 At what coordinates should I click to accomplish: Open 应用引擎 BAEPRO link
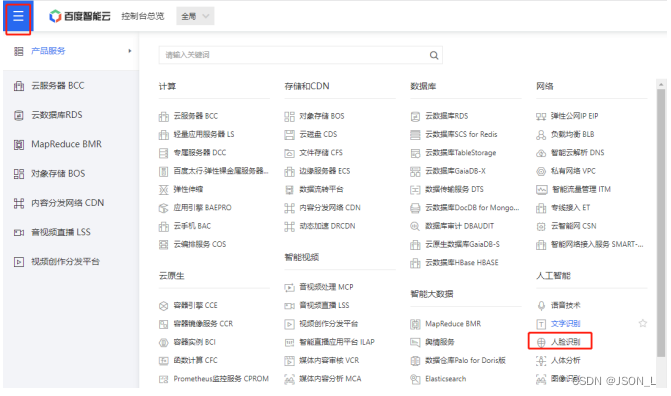(202, 208)
